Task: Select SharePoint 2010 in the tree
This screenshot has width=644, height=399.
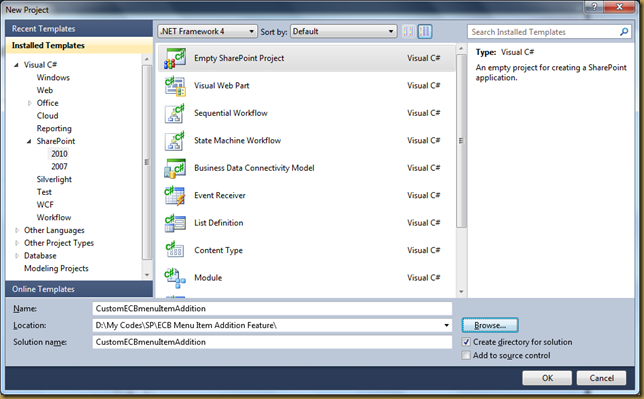Action: click(59, 154)
